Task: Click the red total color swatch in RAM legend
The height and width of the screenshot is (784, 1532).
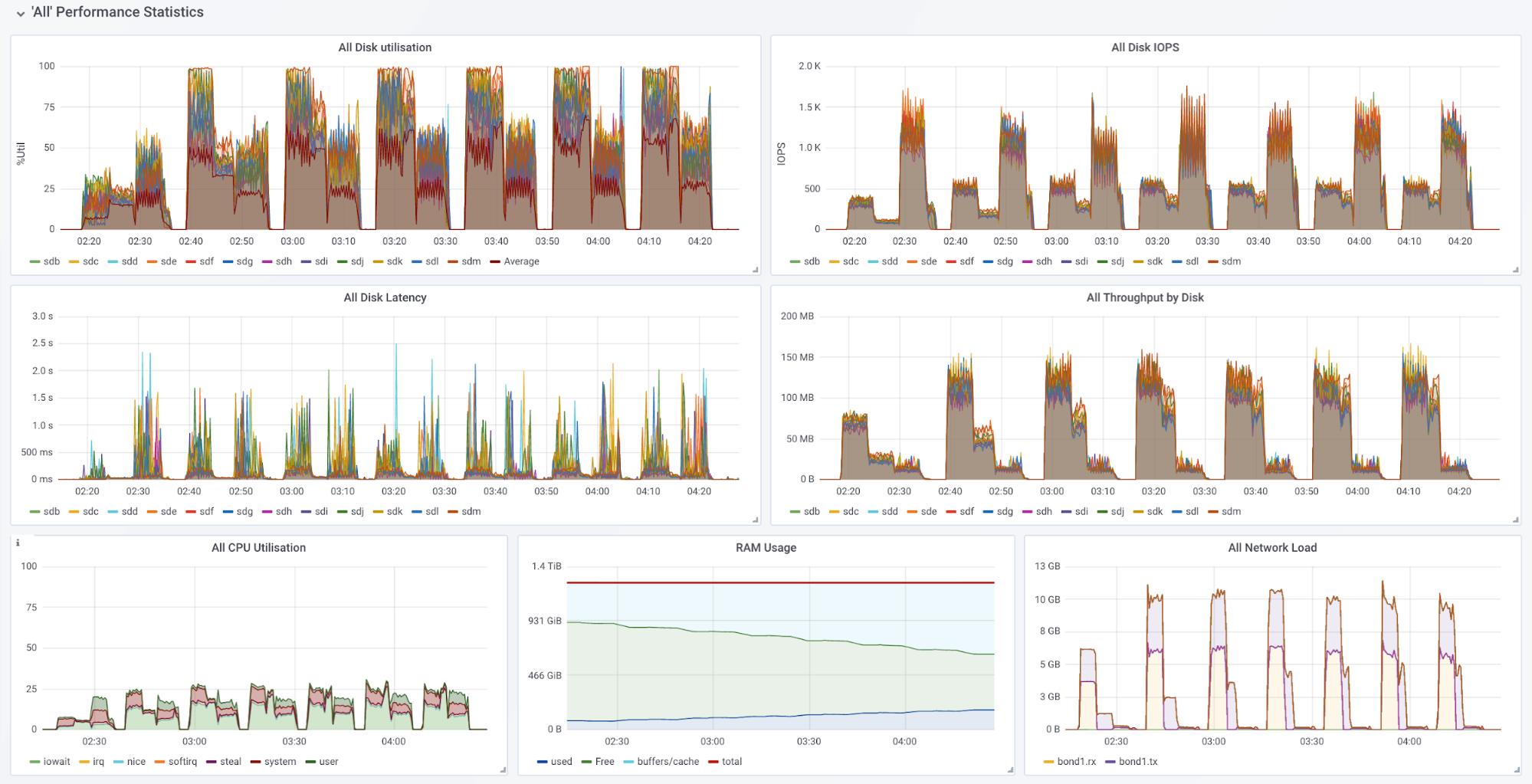Action: (x=714, y=762)
